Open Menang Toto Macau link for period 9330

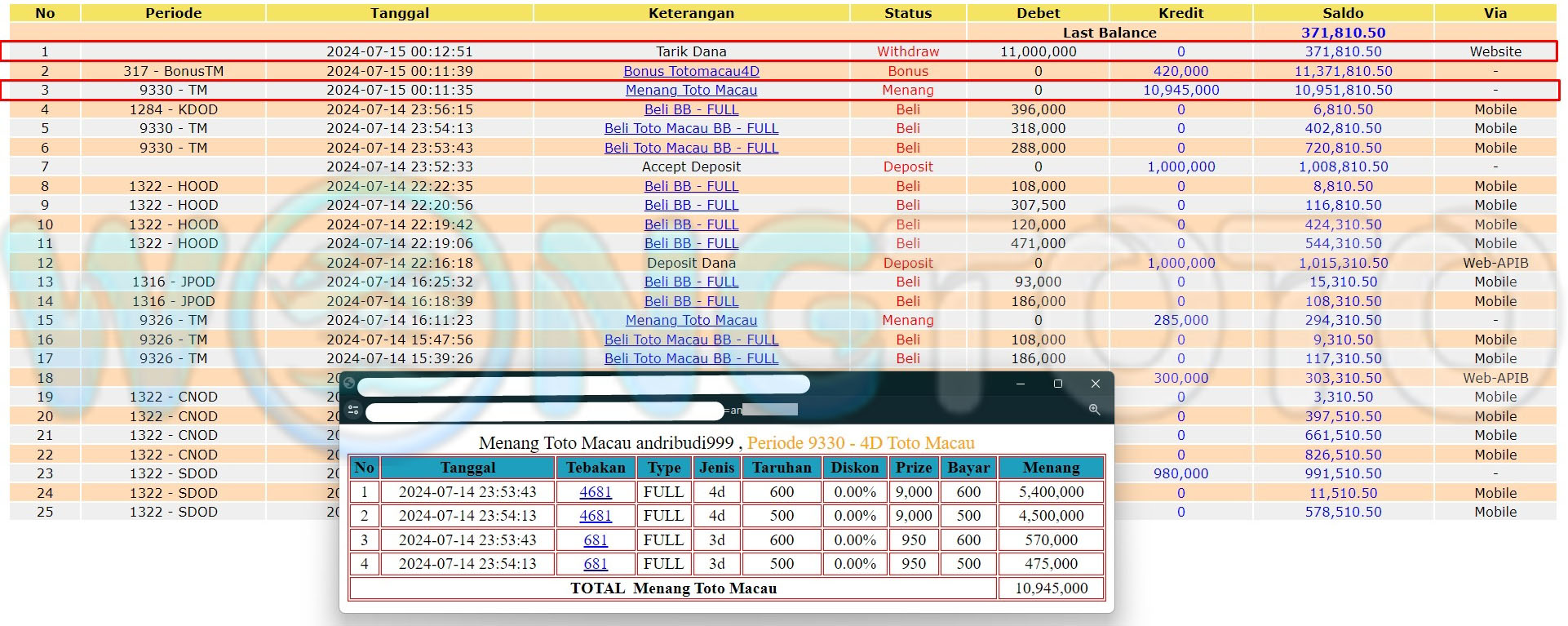click(691, 90)
